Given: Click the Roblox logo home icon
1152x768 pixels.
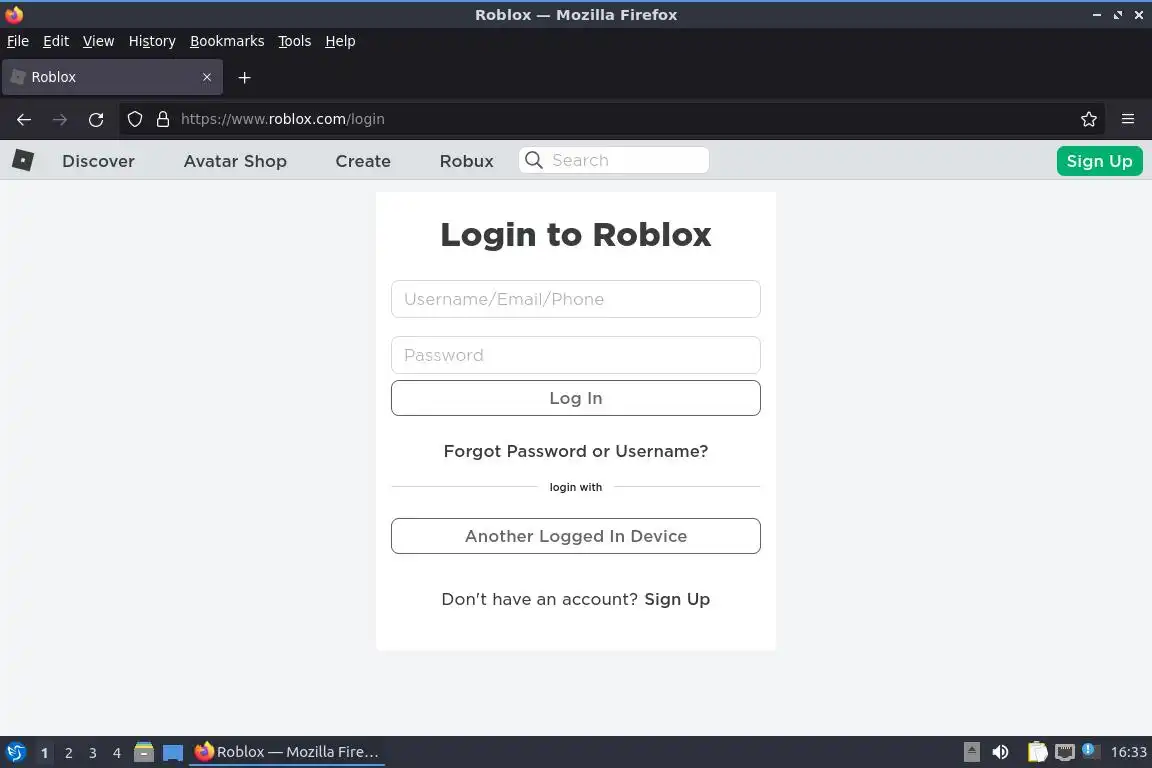Looking at the screenshot, I should pyautogui.click(x=23, y=160).
